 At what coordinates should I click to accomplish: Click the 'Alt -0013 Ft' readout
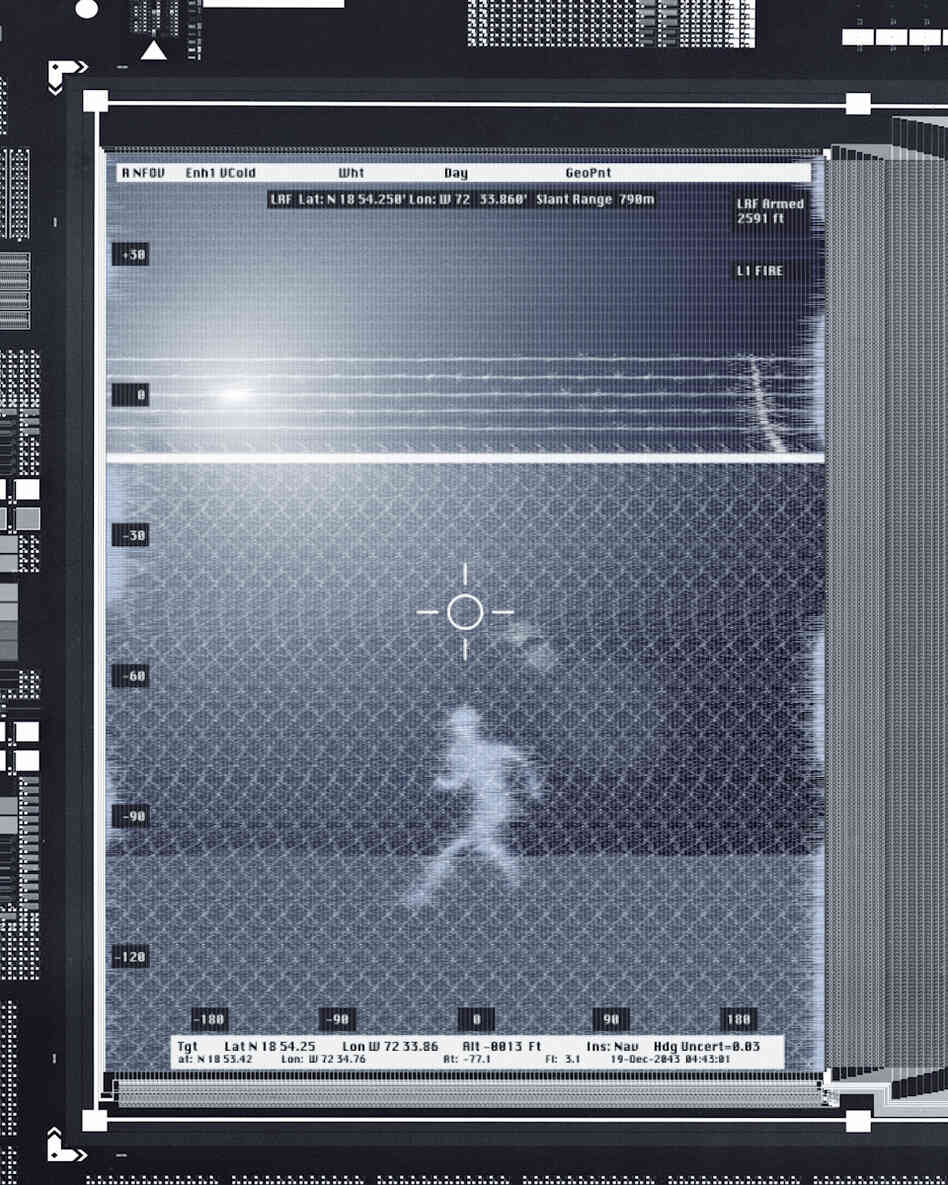click(502, 1047)
